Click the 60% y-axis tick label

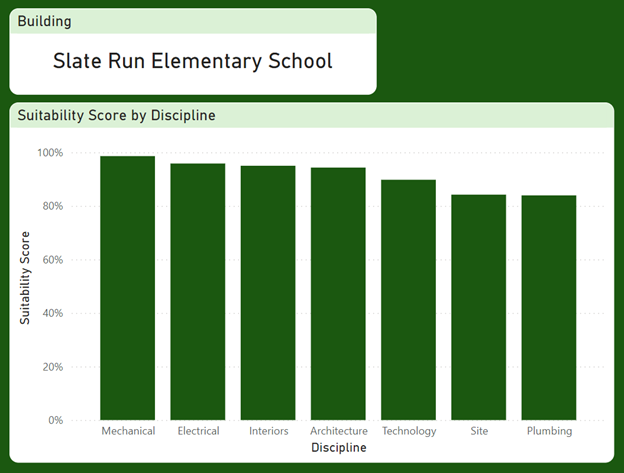point(53,260)
